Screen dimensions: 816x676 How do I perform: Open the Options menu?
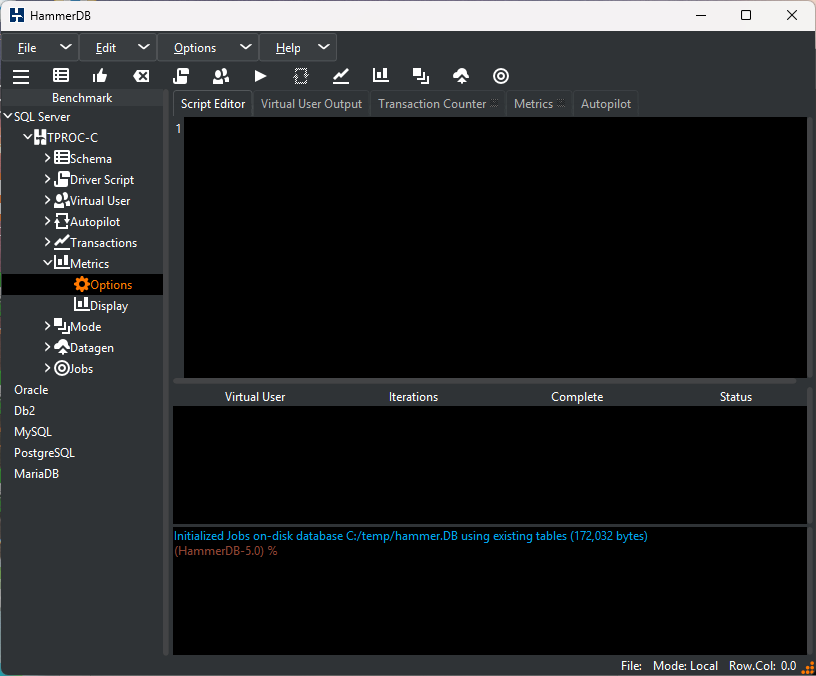pos(208,48)
